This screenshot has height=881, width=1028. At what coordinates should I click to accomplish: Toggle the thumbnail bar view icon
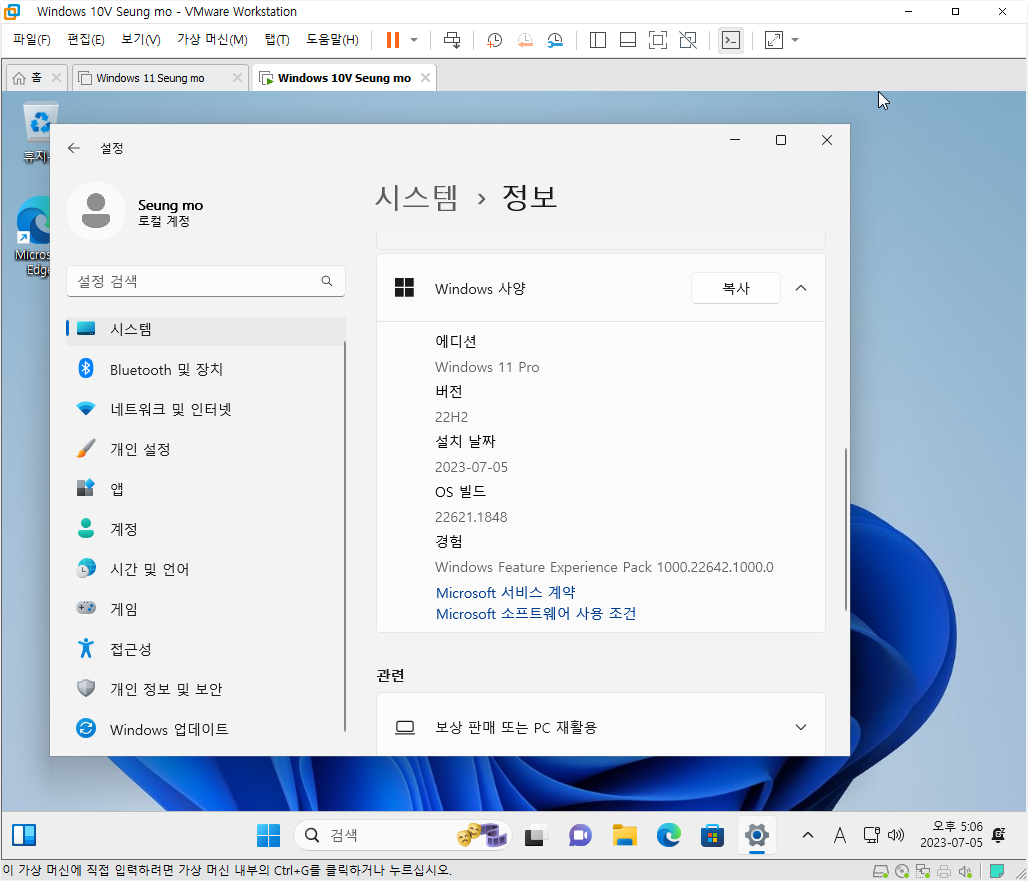pyautogui.click(x=627, y=40)
